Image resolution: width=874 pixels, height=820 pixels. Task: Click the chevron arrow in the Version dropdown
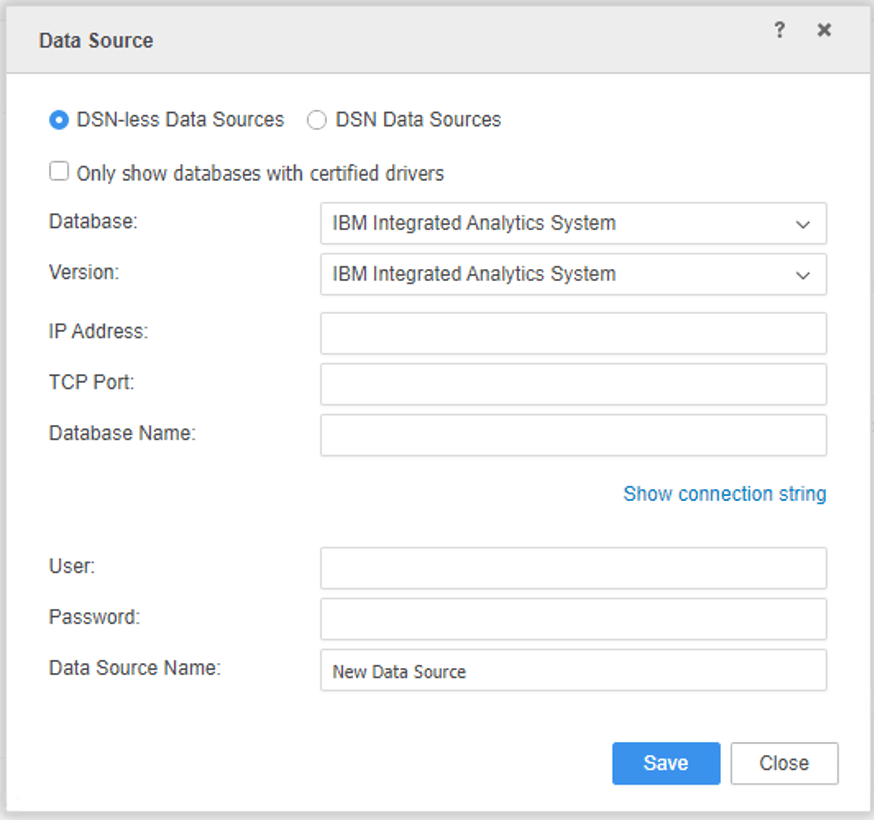[x=803, y=275]
